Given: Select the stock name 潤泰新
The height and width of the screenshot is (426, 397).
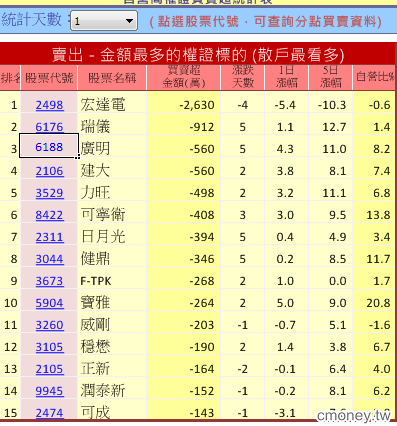Looking at the screenshot, I should (103, 391).
